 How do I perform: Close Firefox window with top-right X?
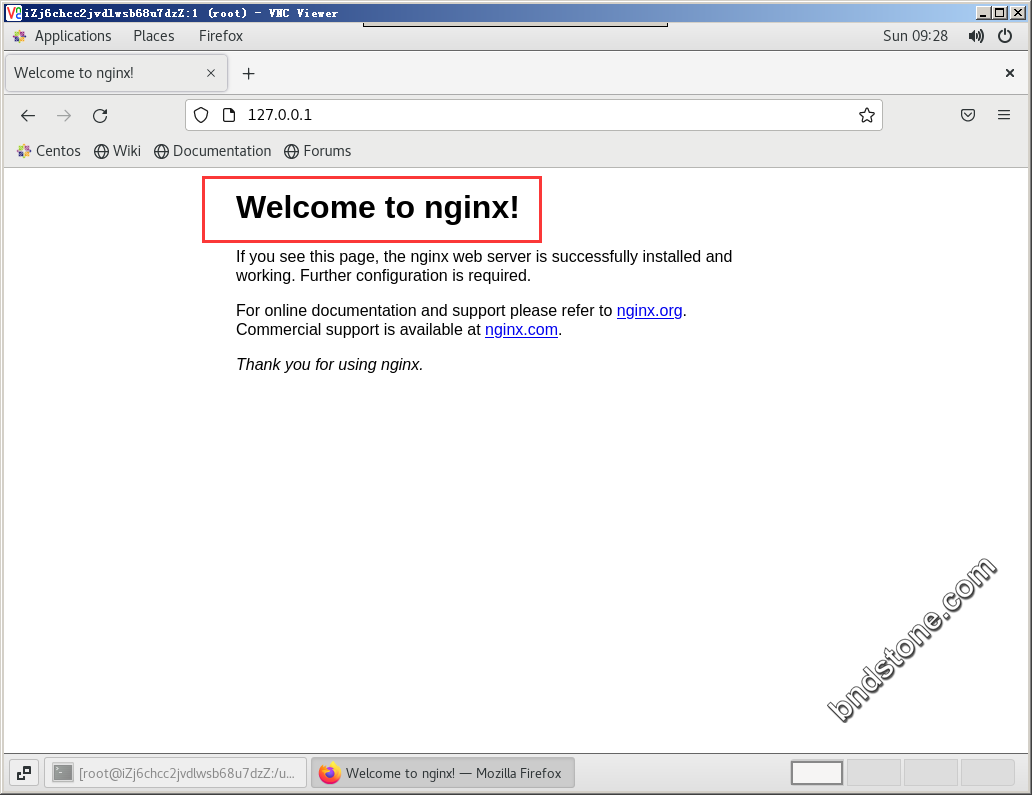(x=1010, y=73)
